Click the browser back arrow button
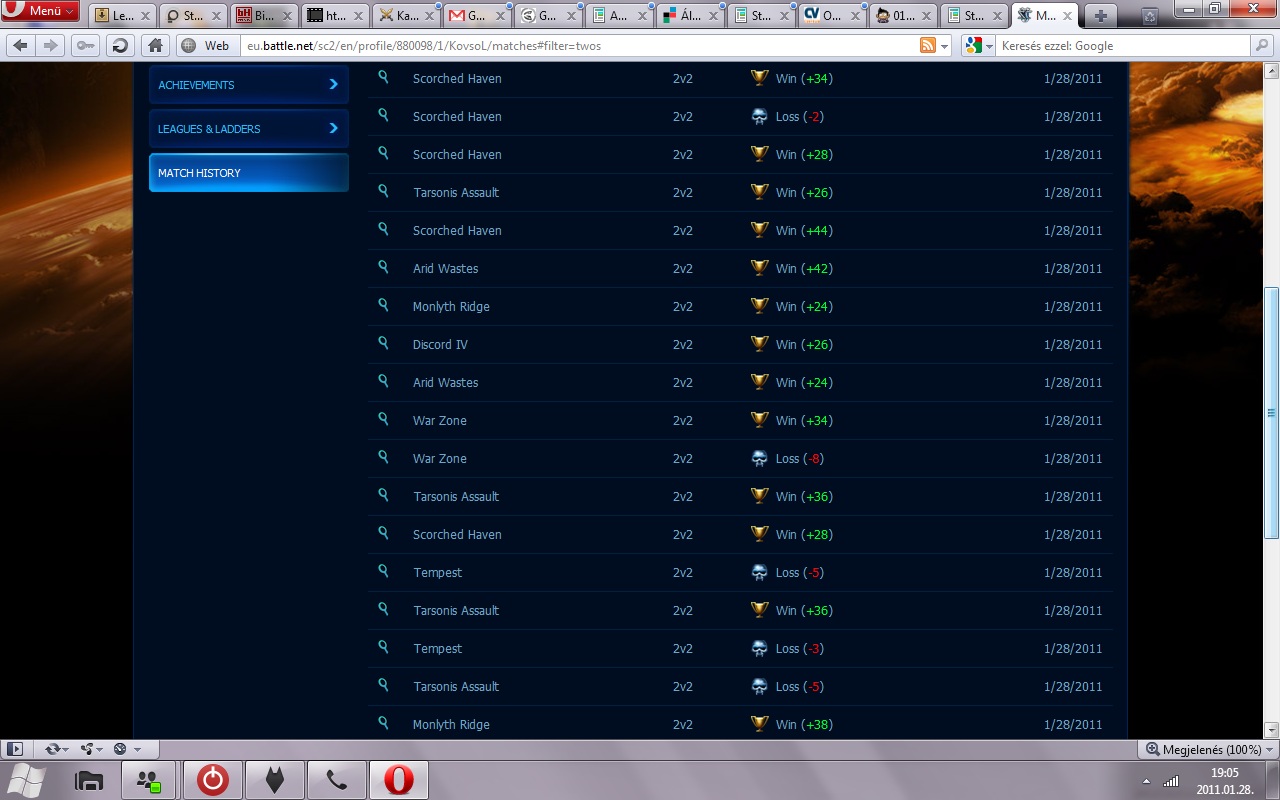The width and height of the screenshot is (1280, 800). [x=20, y=45]
